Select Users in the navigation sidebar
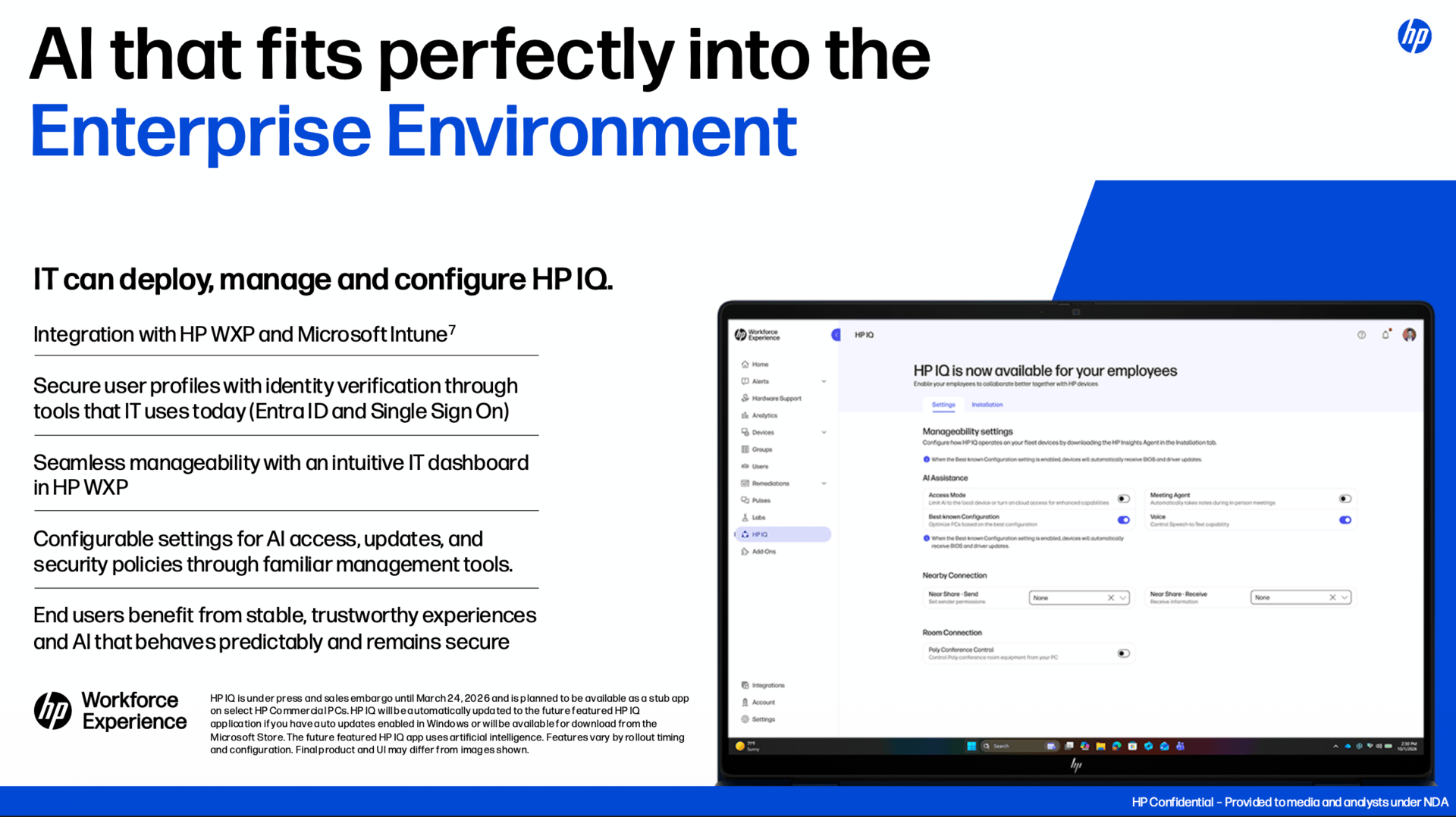The image size is (1456, 817). click(x=760, y=467)
